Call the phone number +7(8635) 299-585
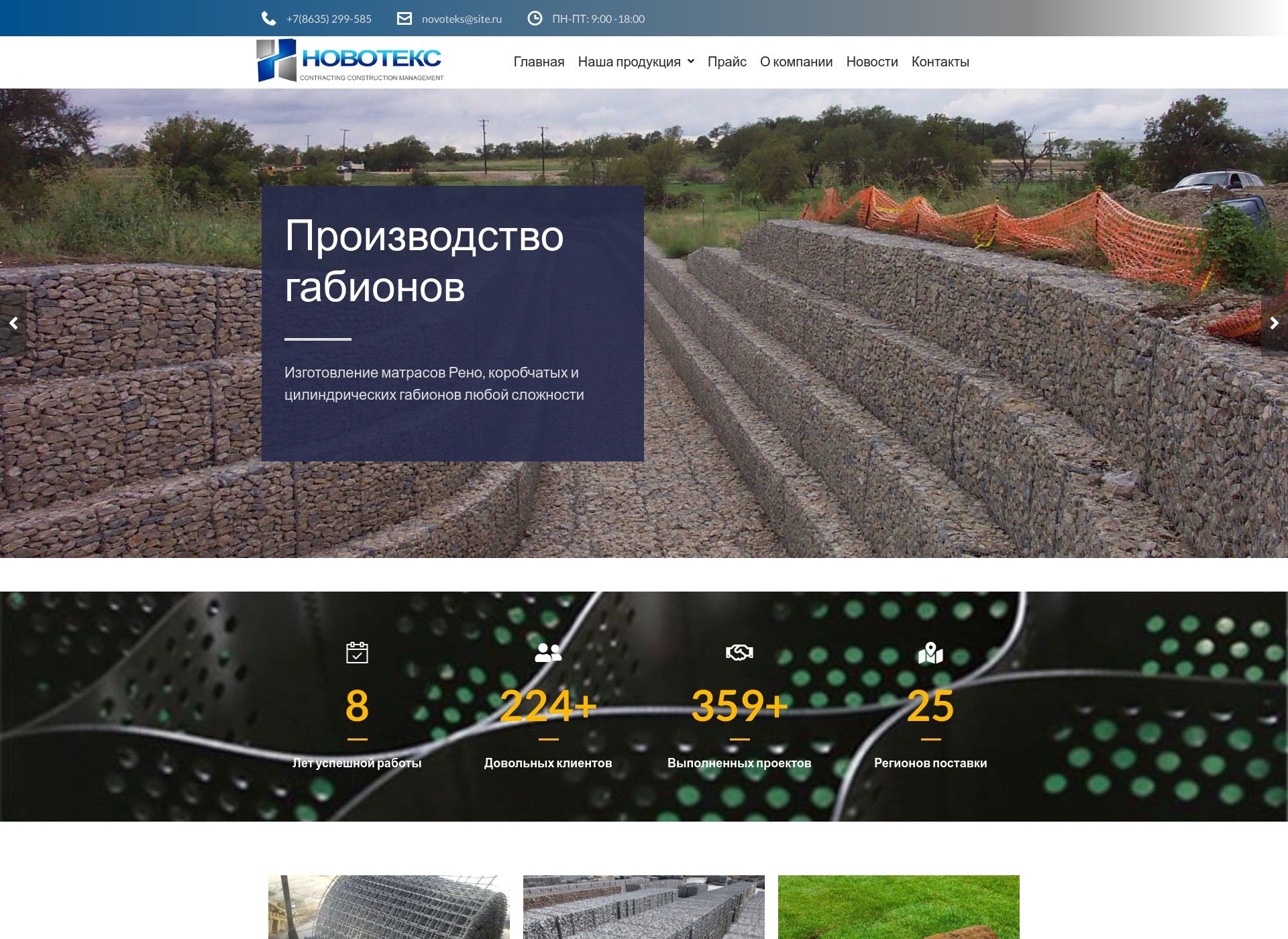 click(329, 19)
